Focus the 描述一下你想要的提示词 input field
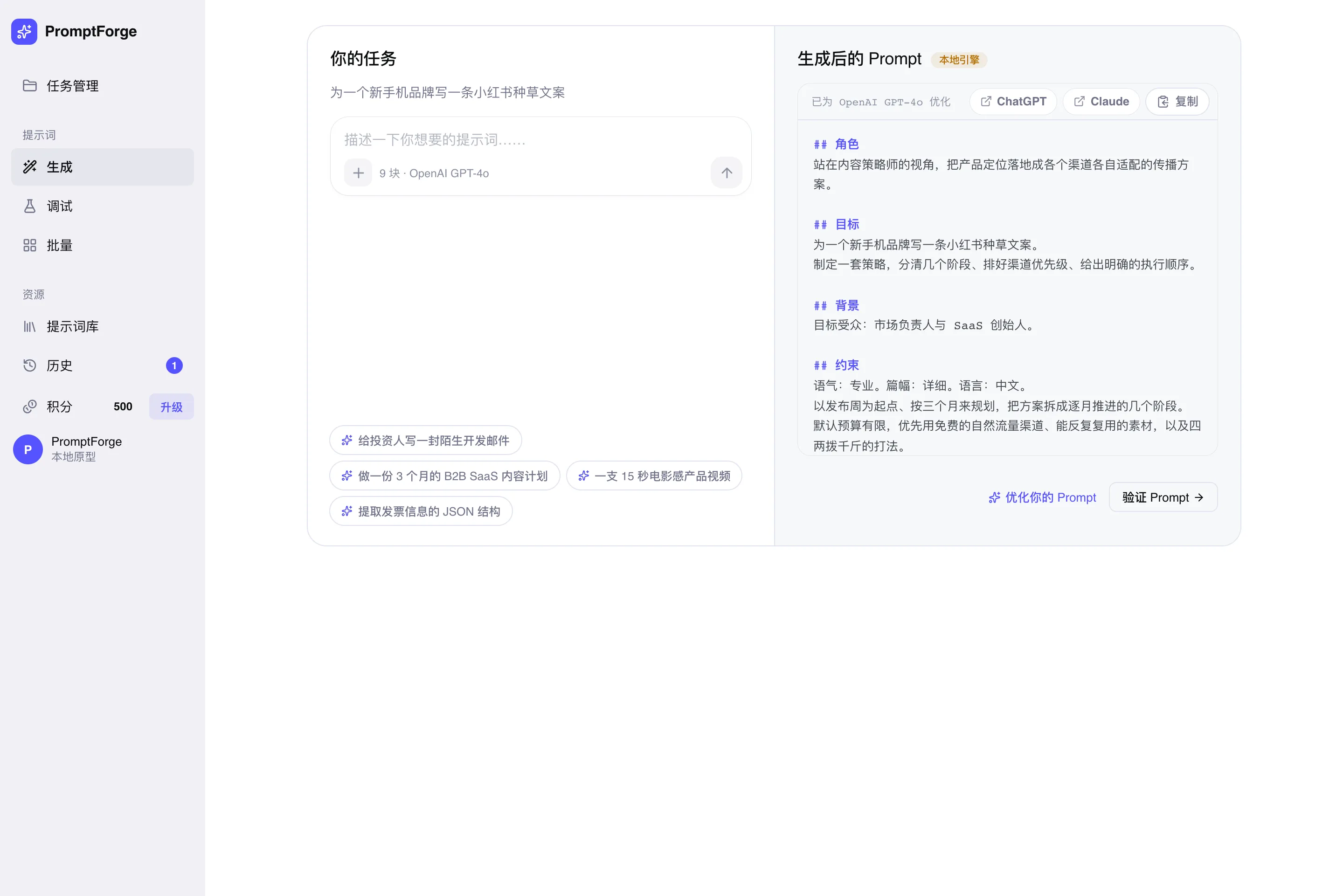Viewport: 1343px width, 896px height. [540, 139]
